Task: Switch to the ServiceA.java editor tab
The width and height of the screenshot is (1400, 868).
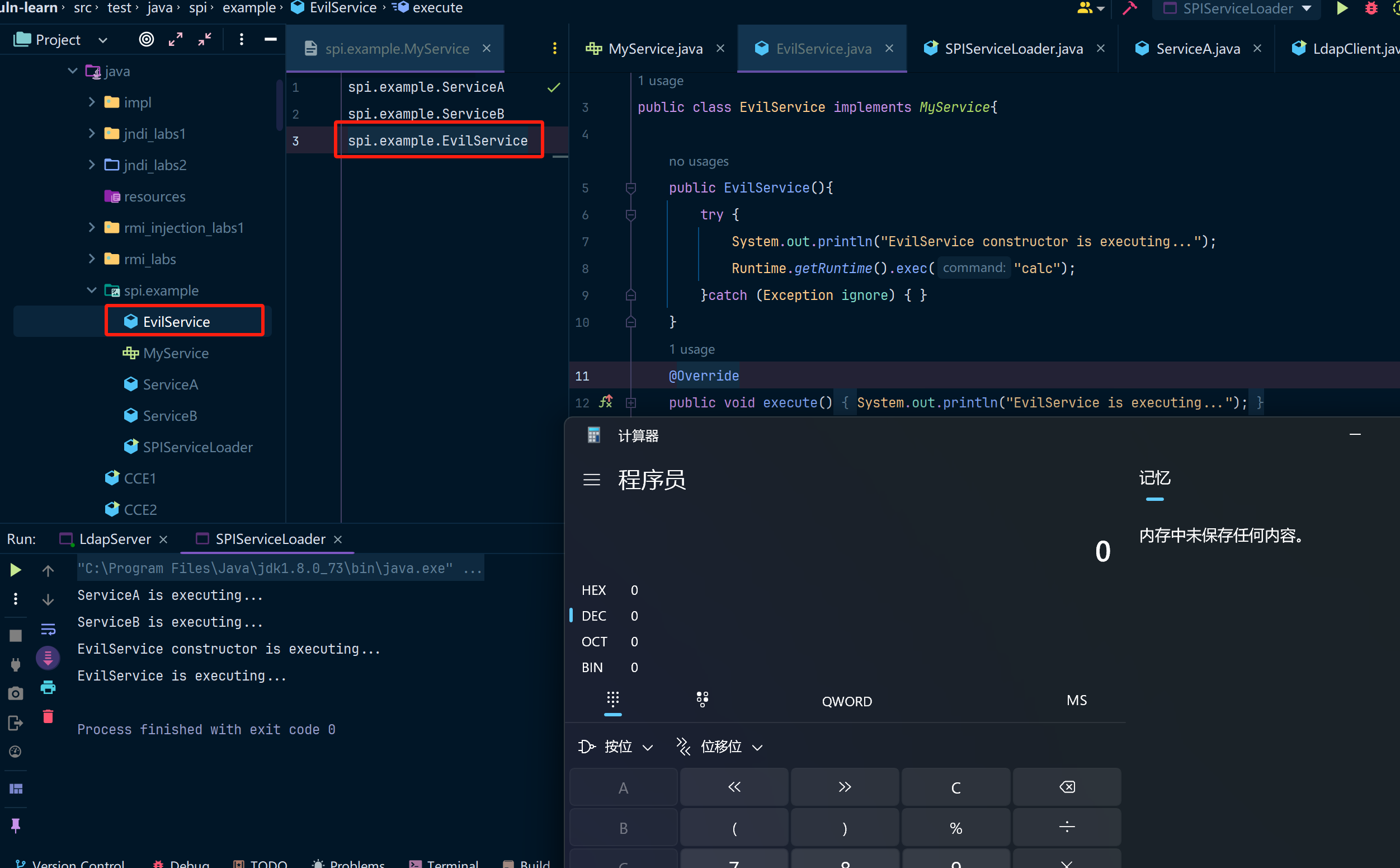Action: point(1198,49)
